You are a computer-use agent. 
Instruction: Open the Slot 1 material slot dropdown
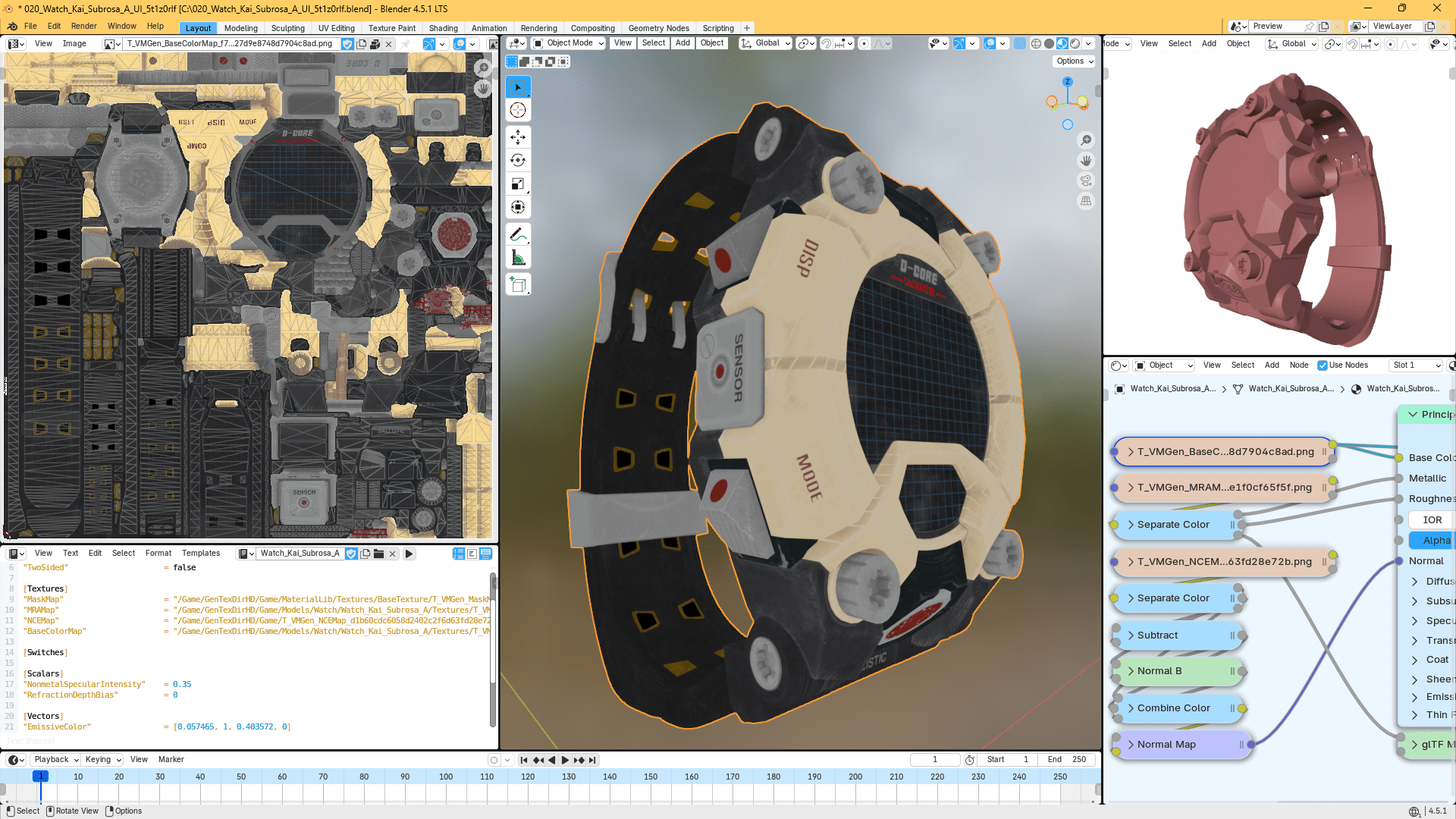click(1415, 366)
